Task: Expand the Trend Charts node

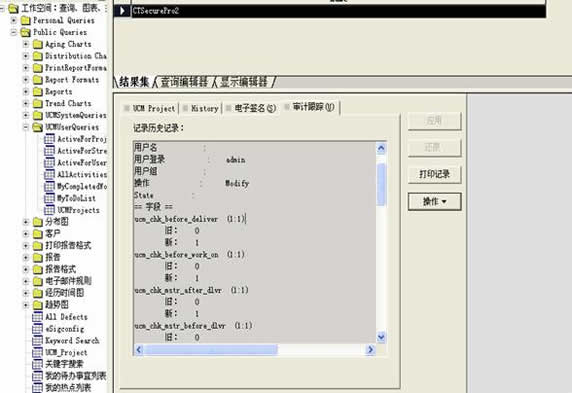Action: 26,103
